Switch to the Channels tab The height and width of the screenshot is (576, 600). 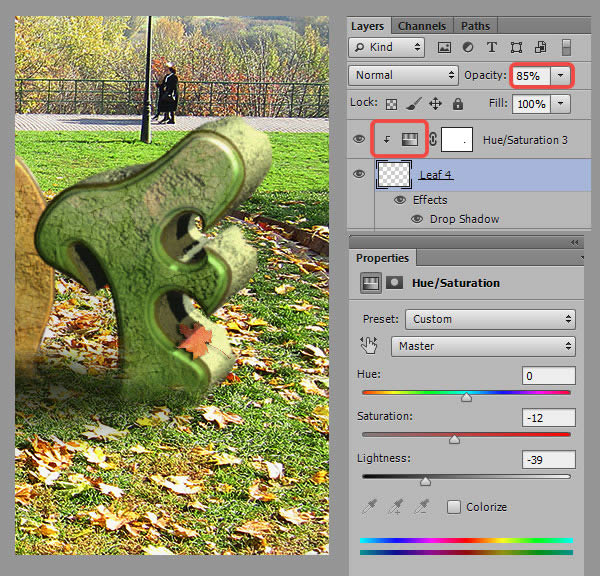coord(422,26)
